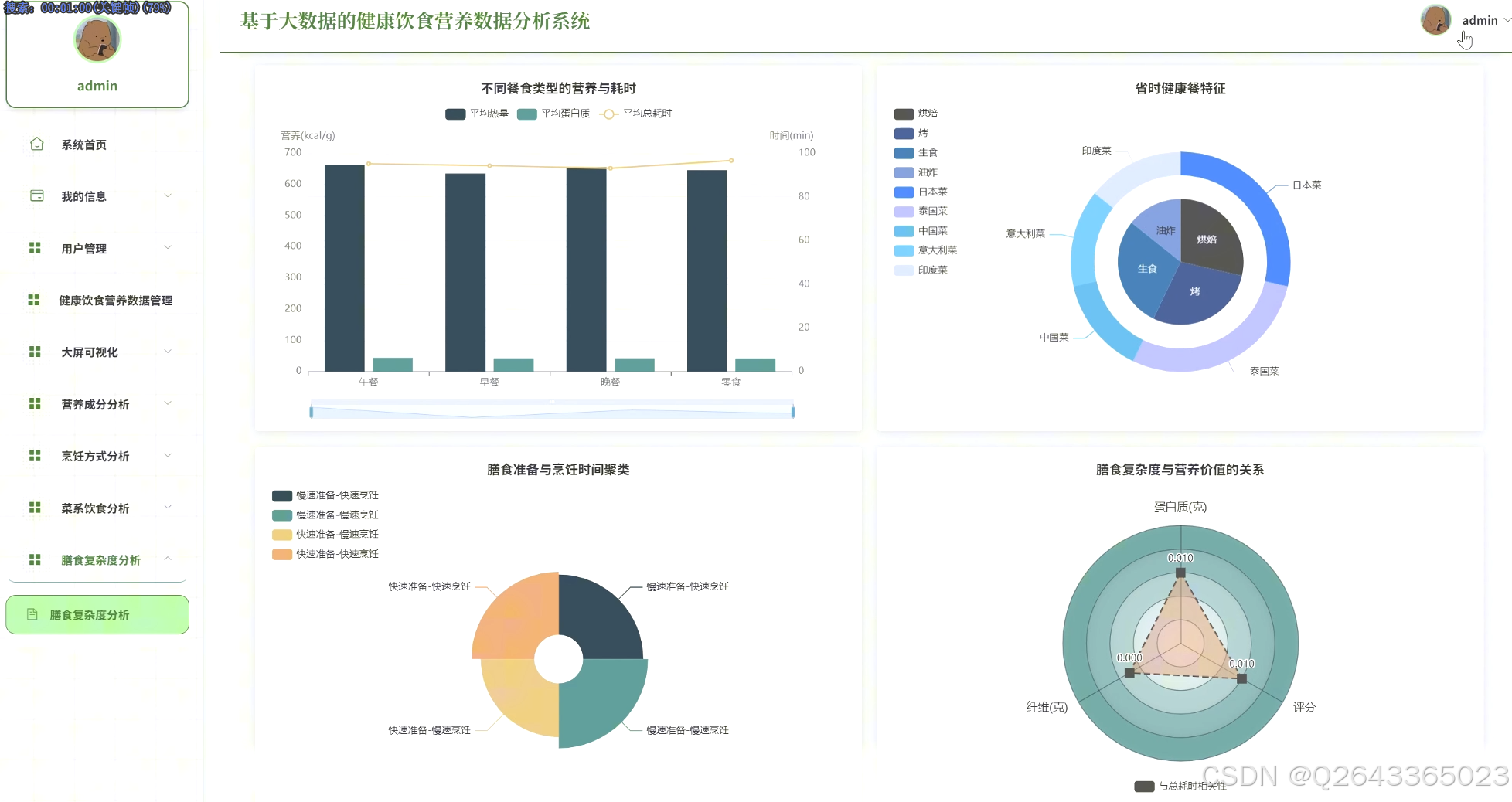Click the admin username in the sidebar card

tap(97, 86)
